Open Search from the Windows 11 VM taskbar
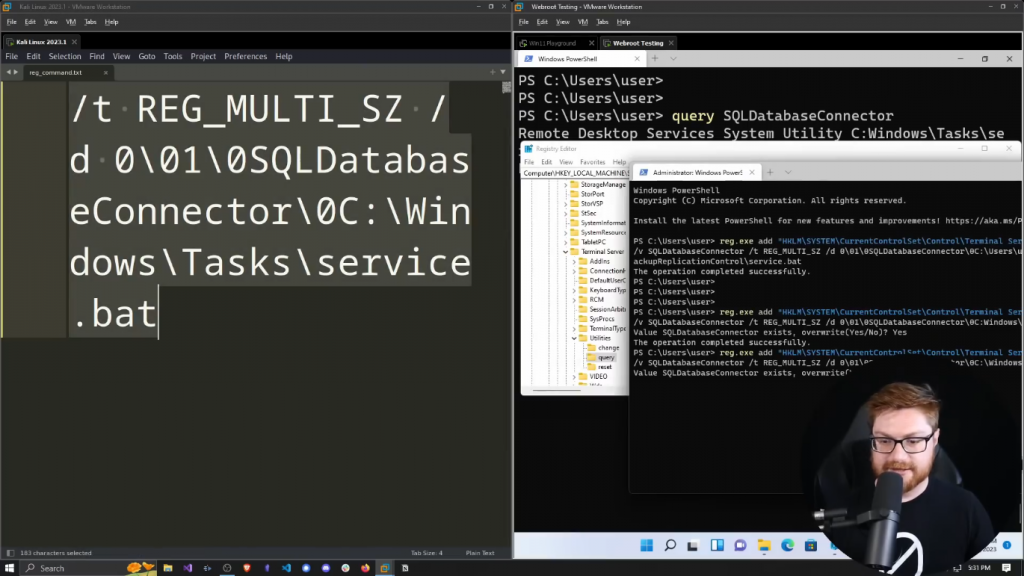Screen dimensions: 1024x576 coord(670,545)
